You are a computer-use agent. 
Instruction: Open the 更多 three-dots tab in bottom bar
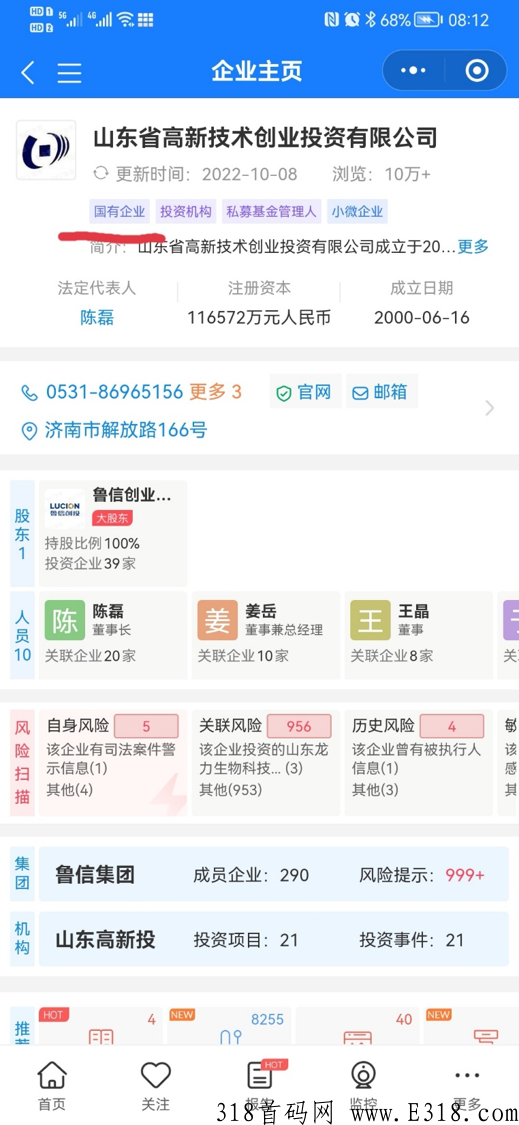[467, 1085]
